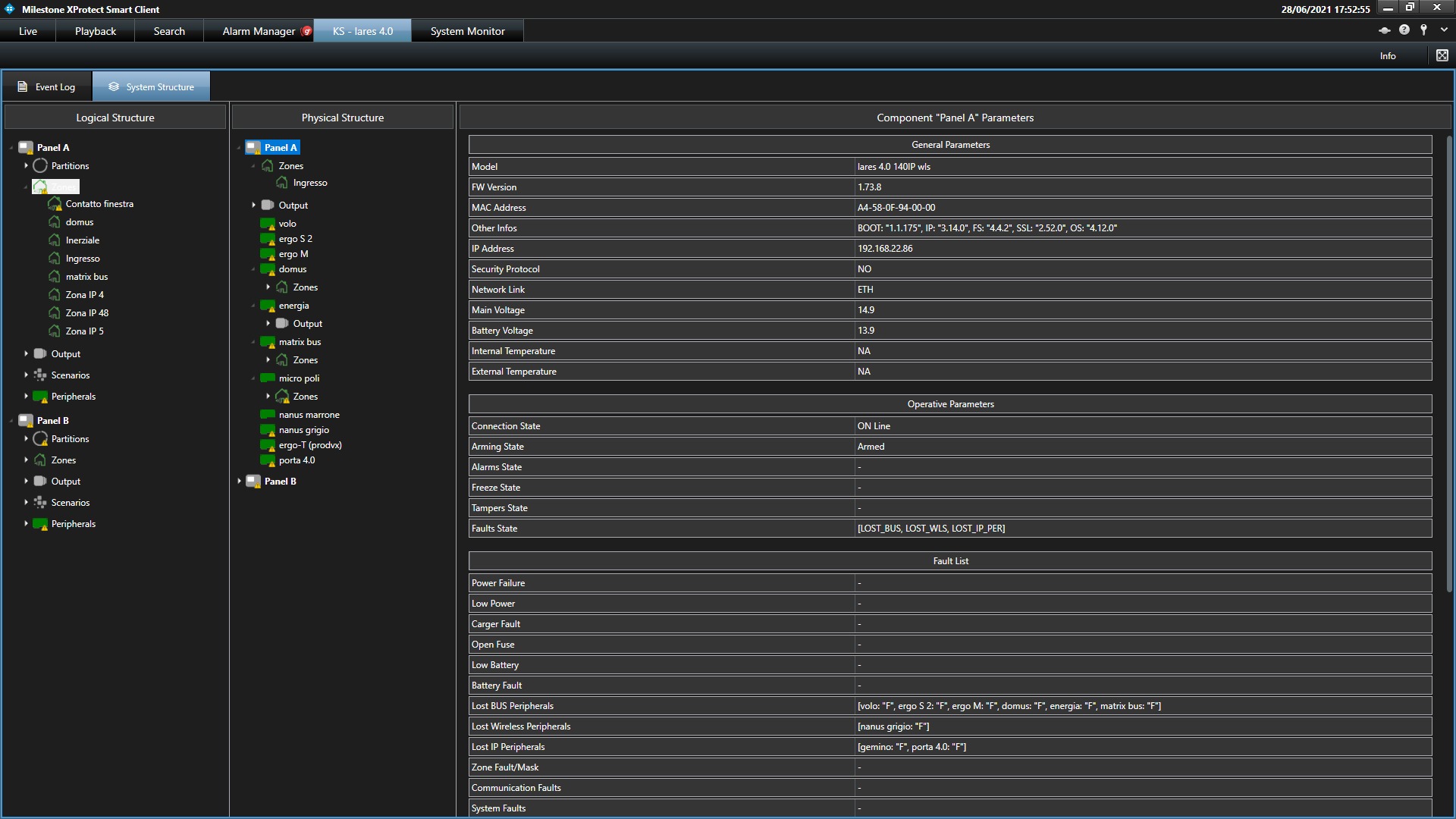Expand Output under energia peripheral
The height and width of the screenshot is (819, 1456).
268,323
